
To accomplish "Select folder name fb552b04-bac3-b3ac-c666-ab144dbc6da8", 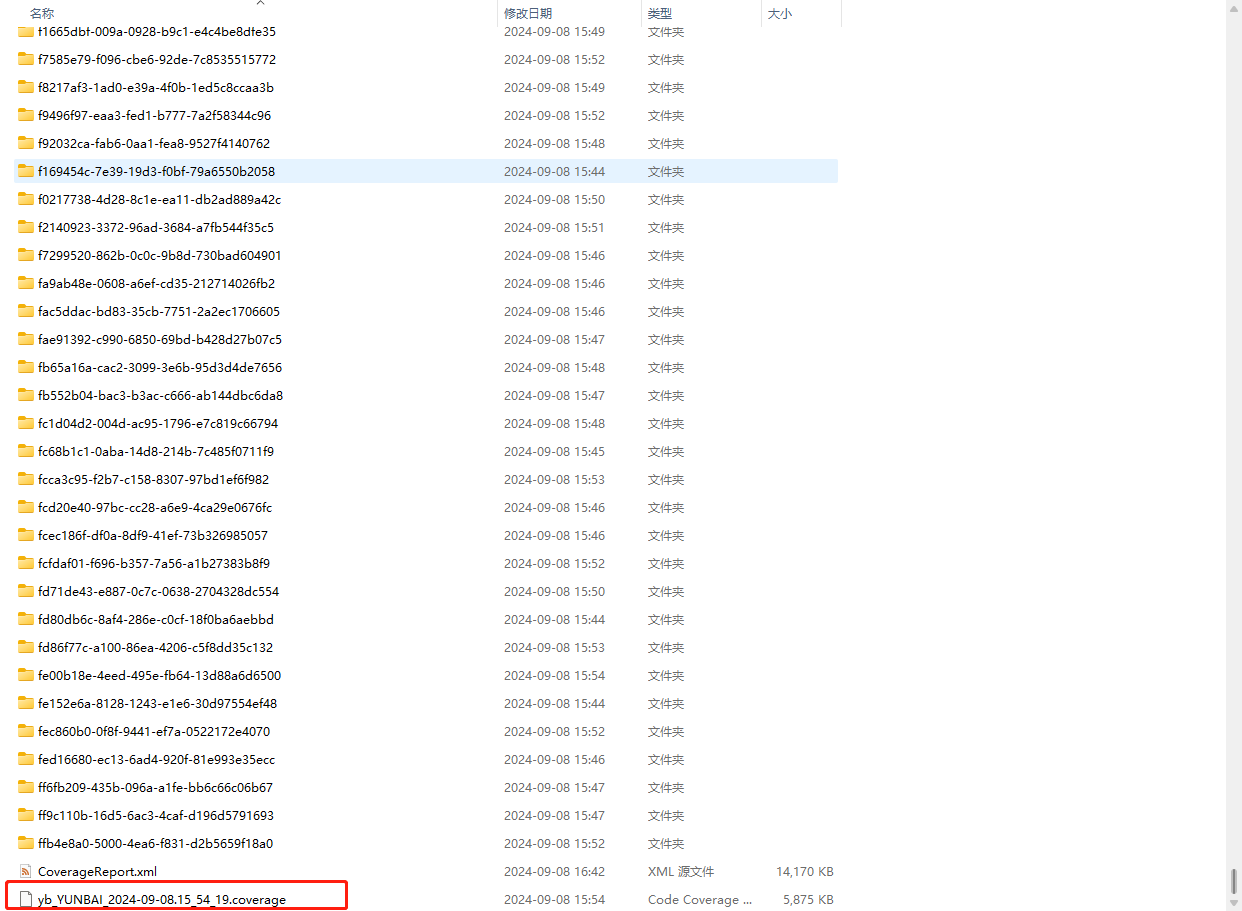I will click(160, 395).
